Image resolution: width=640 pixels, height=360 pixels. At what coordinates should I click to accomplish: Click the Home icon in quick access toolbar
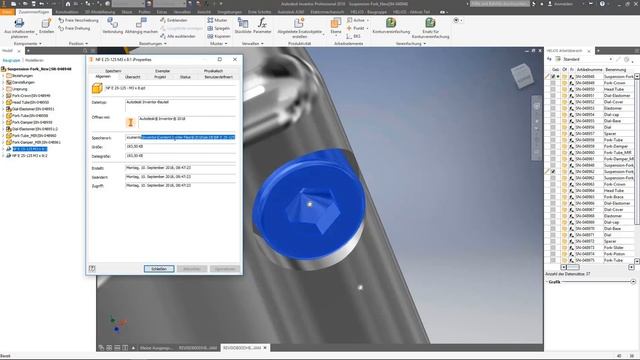click(x=68, y=4)
